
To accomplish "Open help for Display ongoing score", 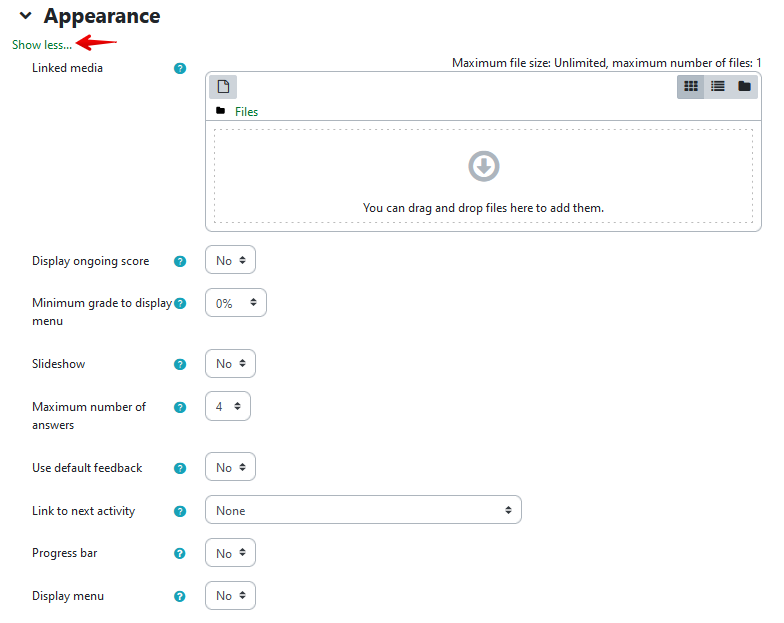I will tap(180, 262).
